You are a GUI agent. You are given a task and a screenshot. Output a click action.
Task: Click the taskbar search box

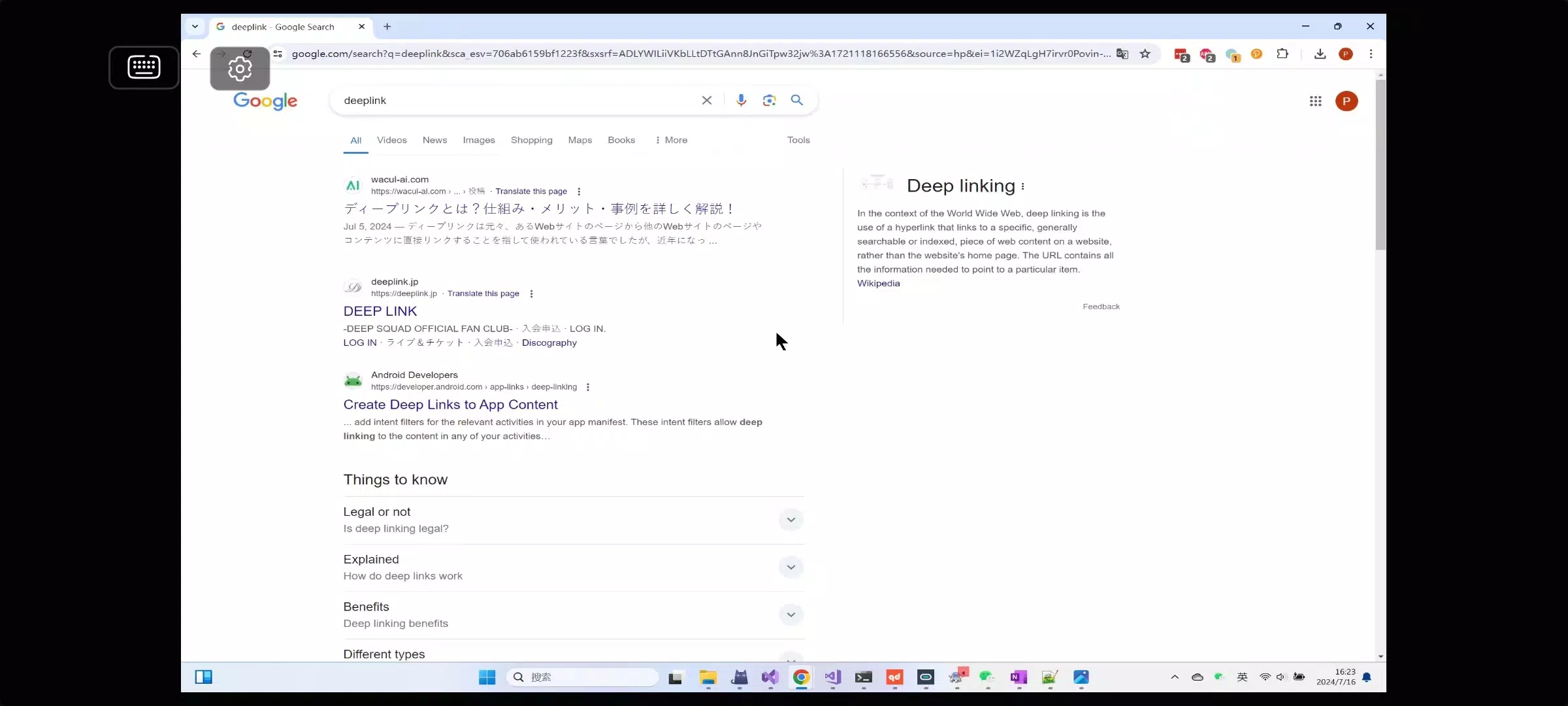582,677
